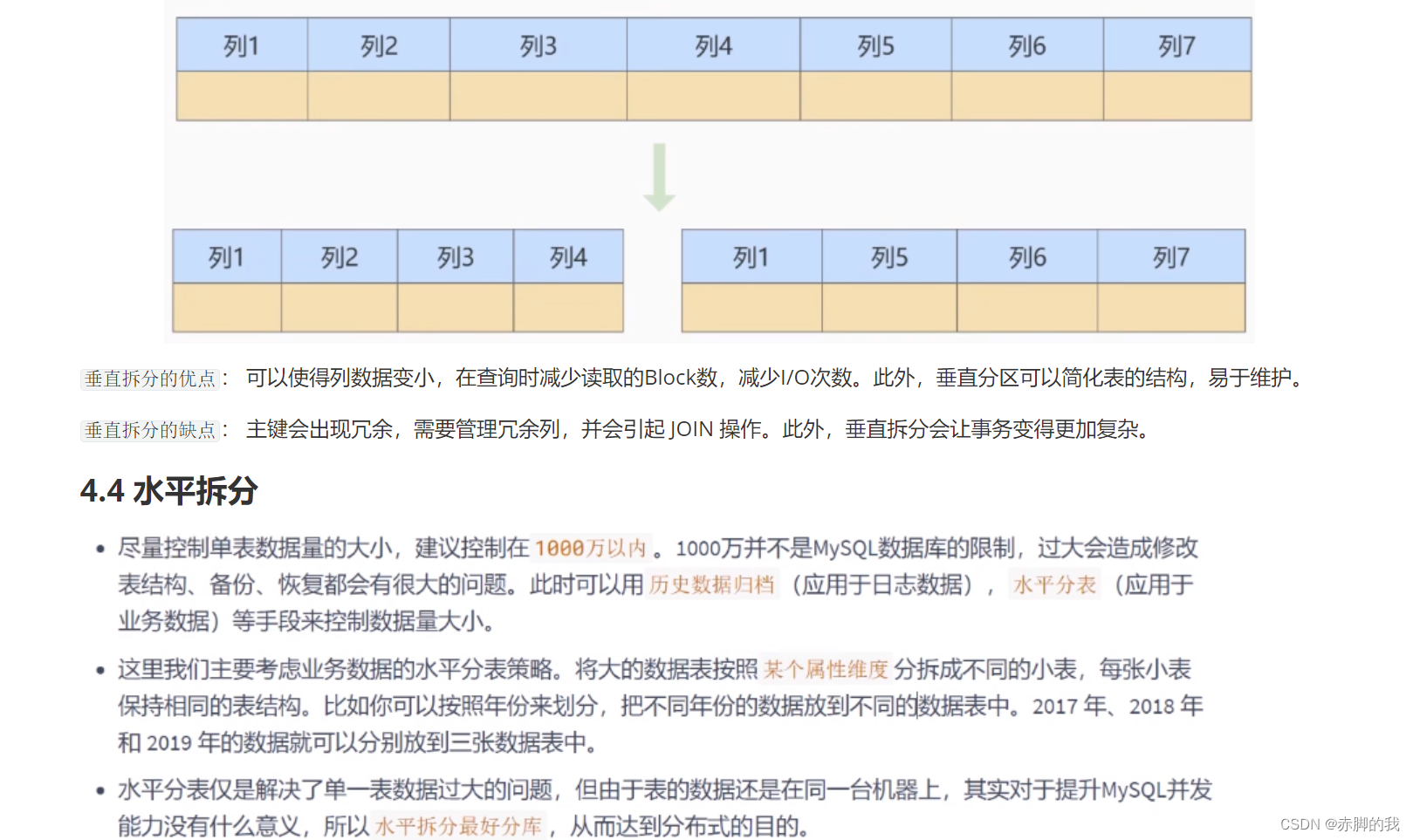Select the heading 4.4 水平拆分
1413x840 pixels.
click(168, 491)
